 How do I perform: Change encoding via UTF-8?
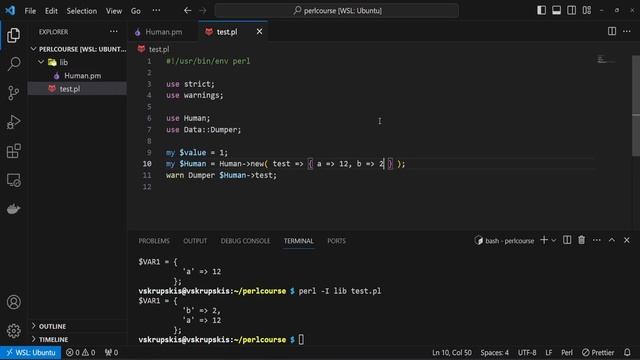coord(527,352)
